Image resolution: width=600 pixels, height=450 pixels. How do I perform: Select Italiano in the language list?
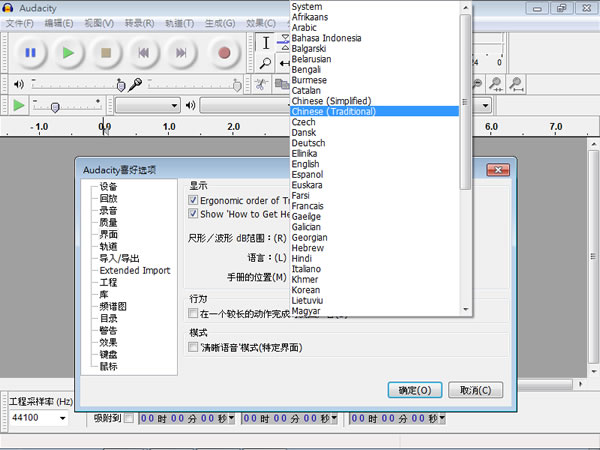coord(306,269)
